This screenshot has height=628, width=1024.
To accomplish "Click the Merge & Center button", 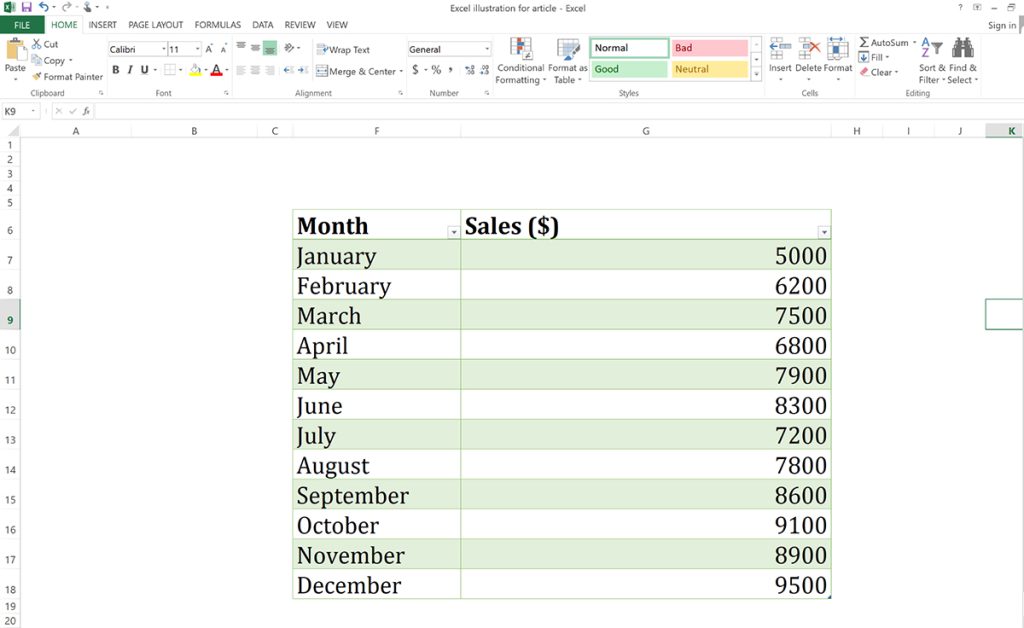I will point(357,69).
